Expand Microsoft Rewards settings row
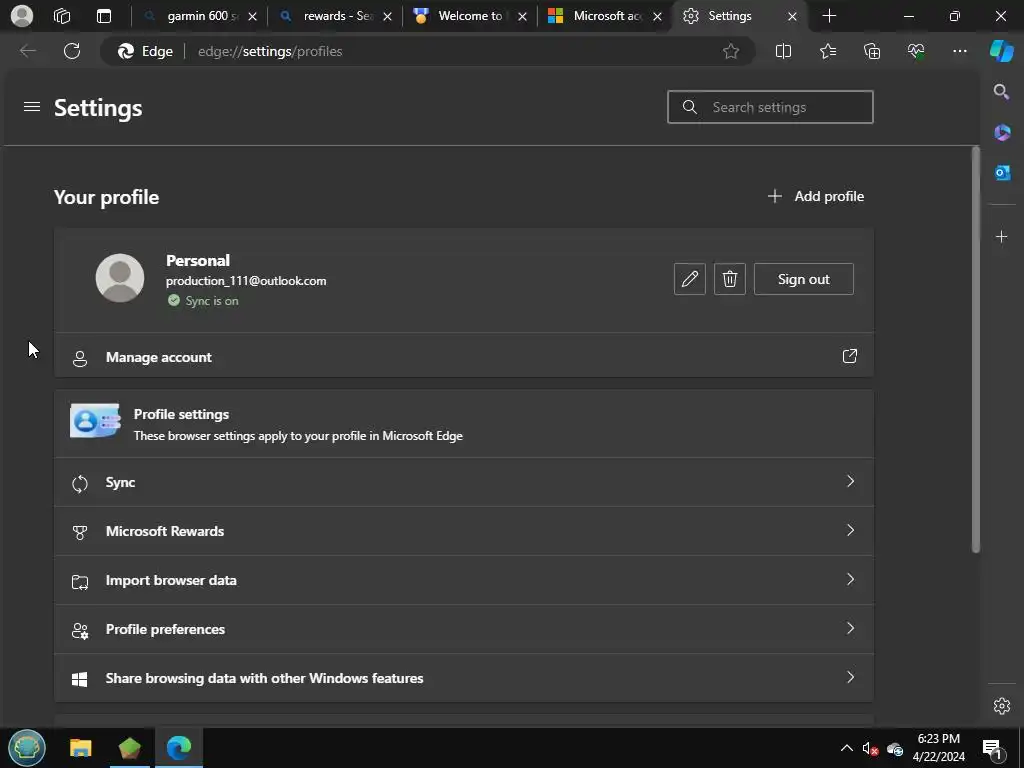 coord(464,531)
